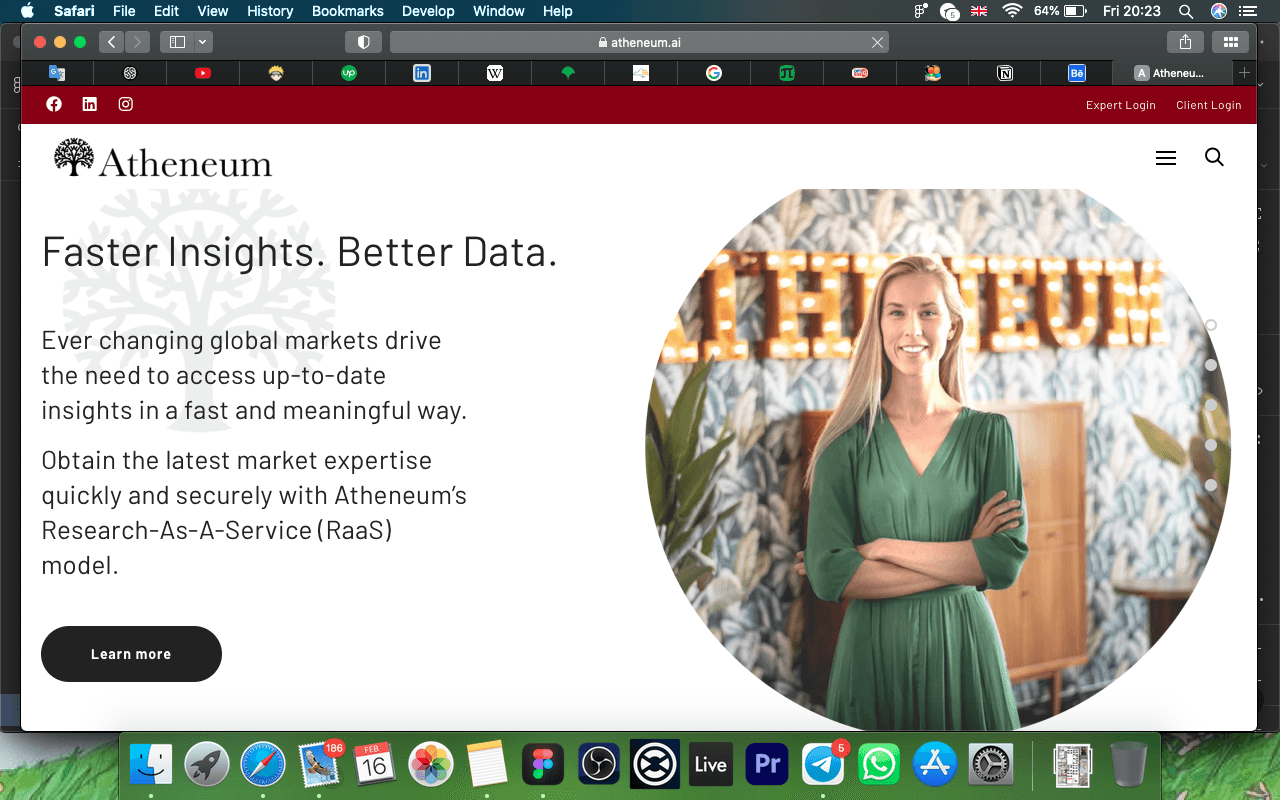Open WhatsApp in the Dock
This screenshot has width=1280, height=800.
879,766
